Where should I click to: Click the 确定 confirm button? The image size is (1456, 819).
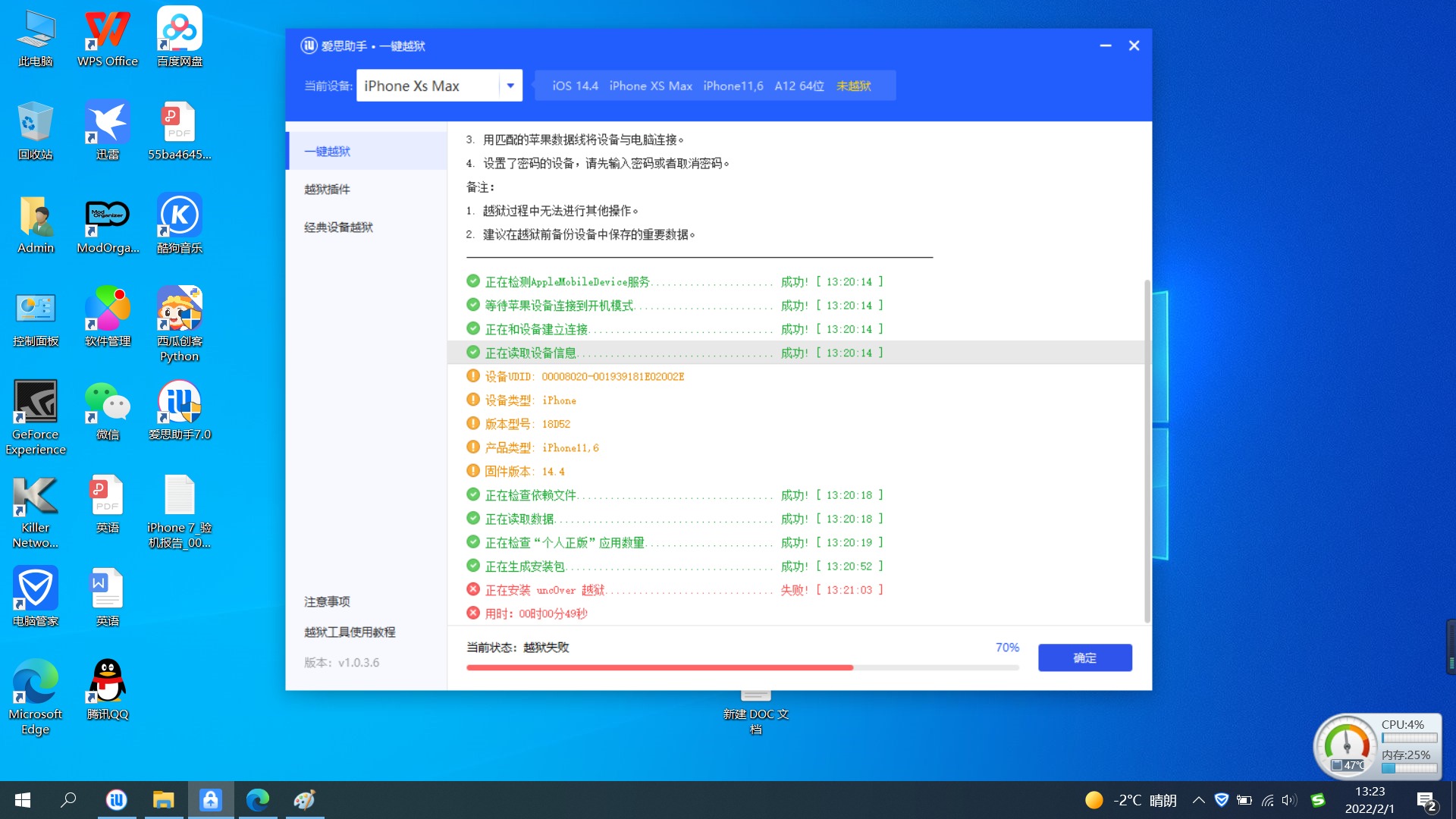pos(1084,657)
